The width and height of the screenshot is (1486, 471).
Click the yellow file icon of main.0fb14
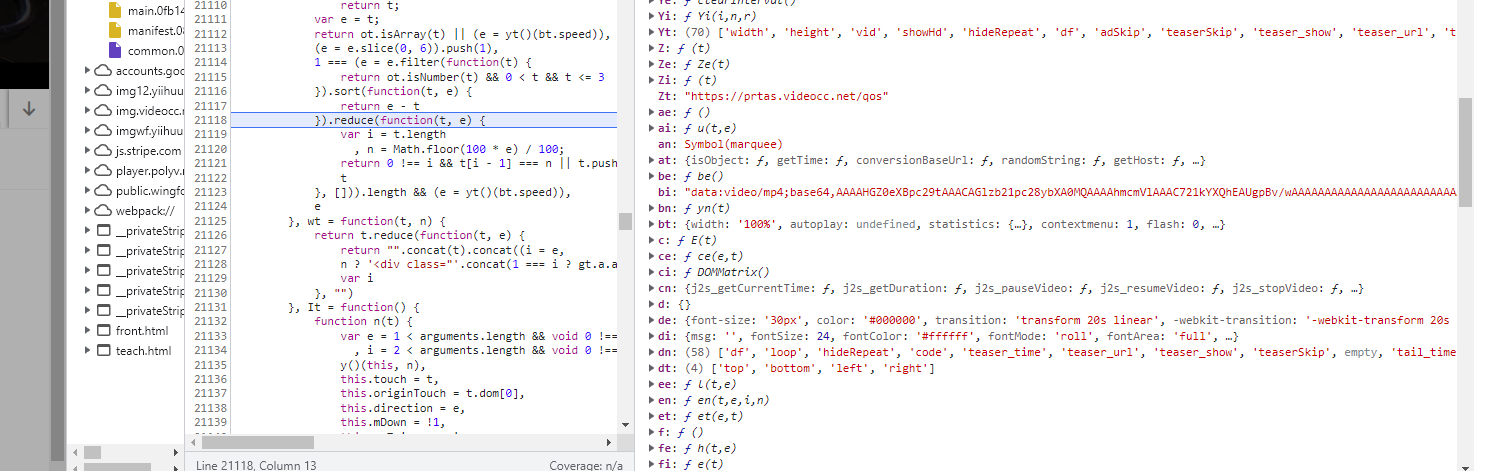point(115,11)
